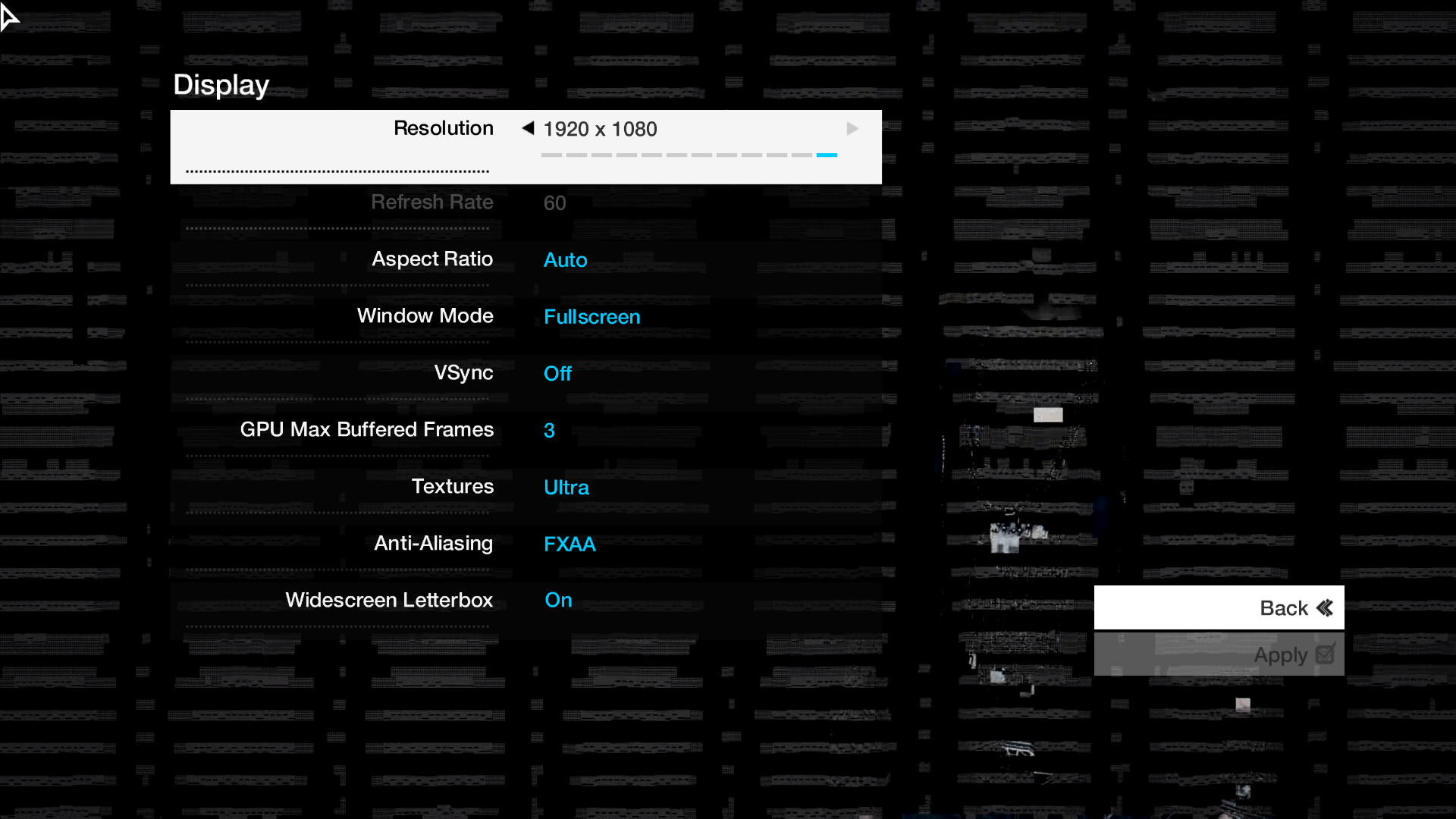Select the Resolution settings row
Screen dimensions: 1456x819
pyautogui.click(x=443, y=128)
